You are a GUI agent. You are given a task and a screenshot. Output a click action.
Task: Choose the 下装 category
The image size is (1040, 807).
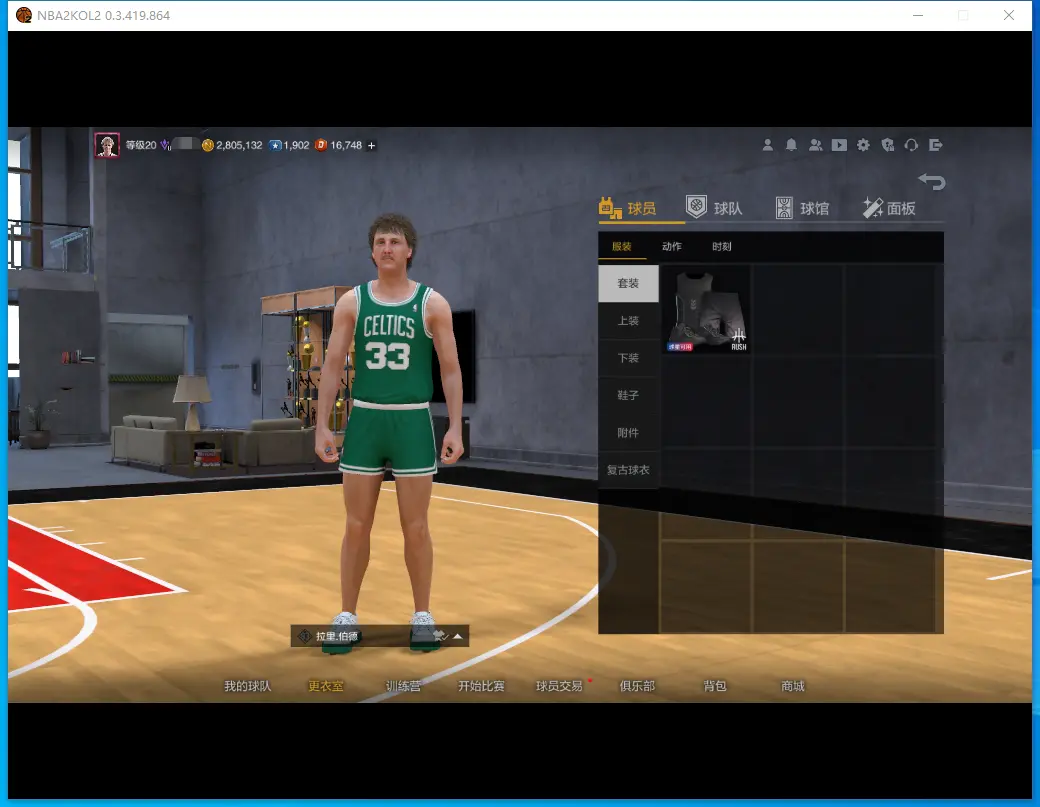(x=628, y=358)
